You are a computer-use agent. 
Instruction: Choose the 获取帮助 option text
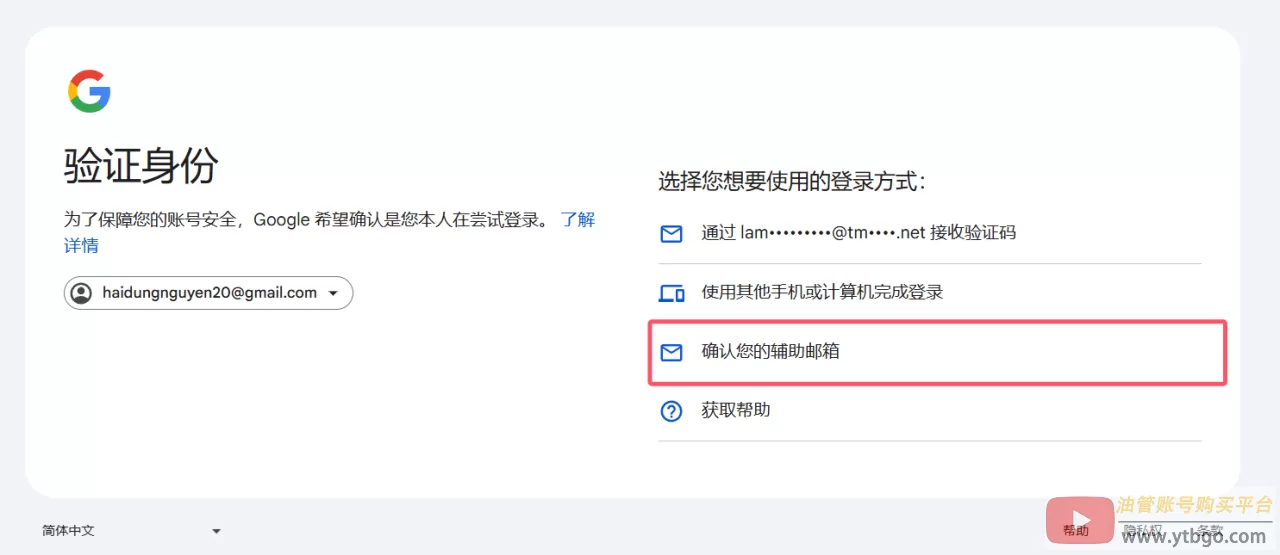point(735,410)
